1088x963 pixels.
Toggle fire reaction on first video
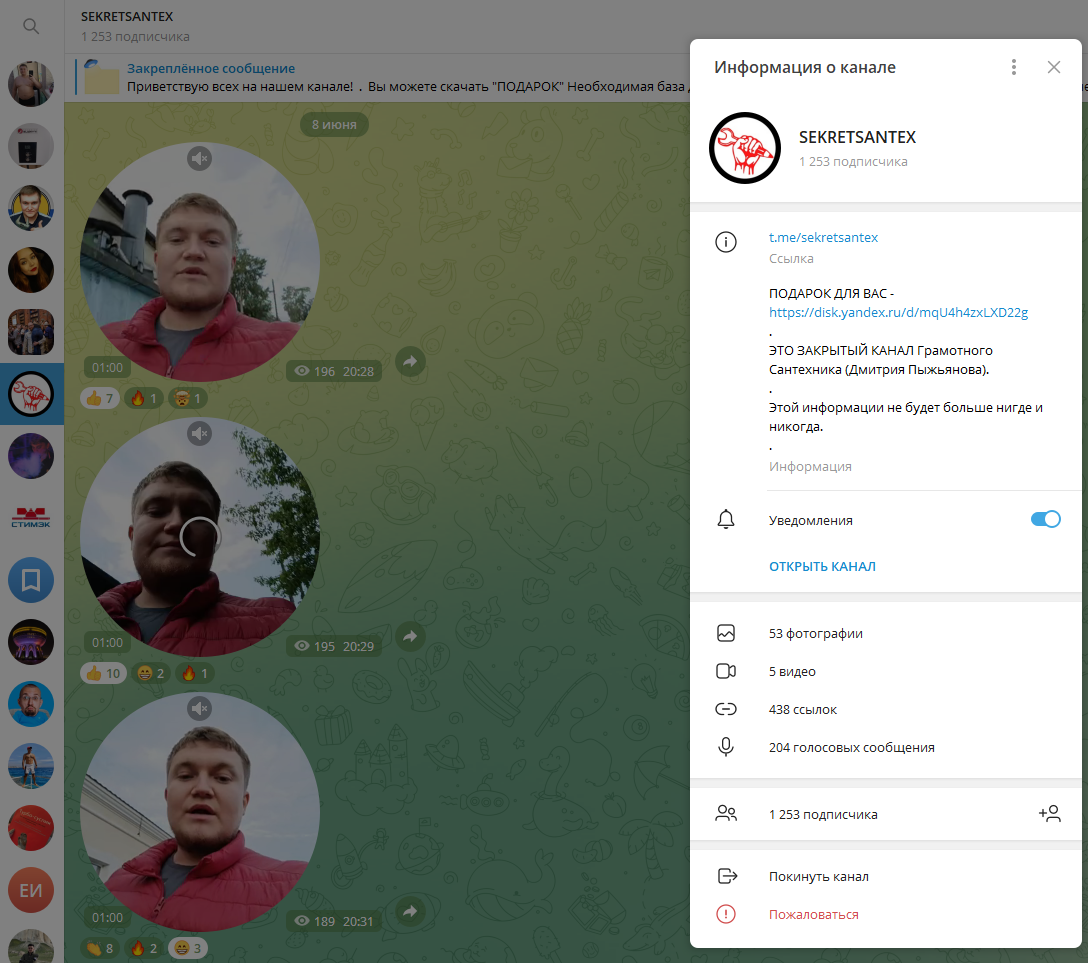[144, 398]
